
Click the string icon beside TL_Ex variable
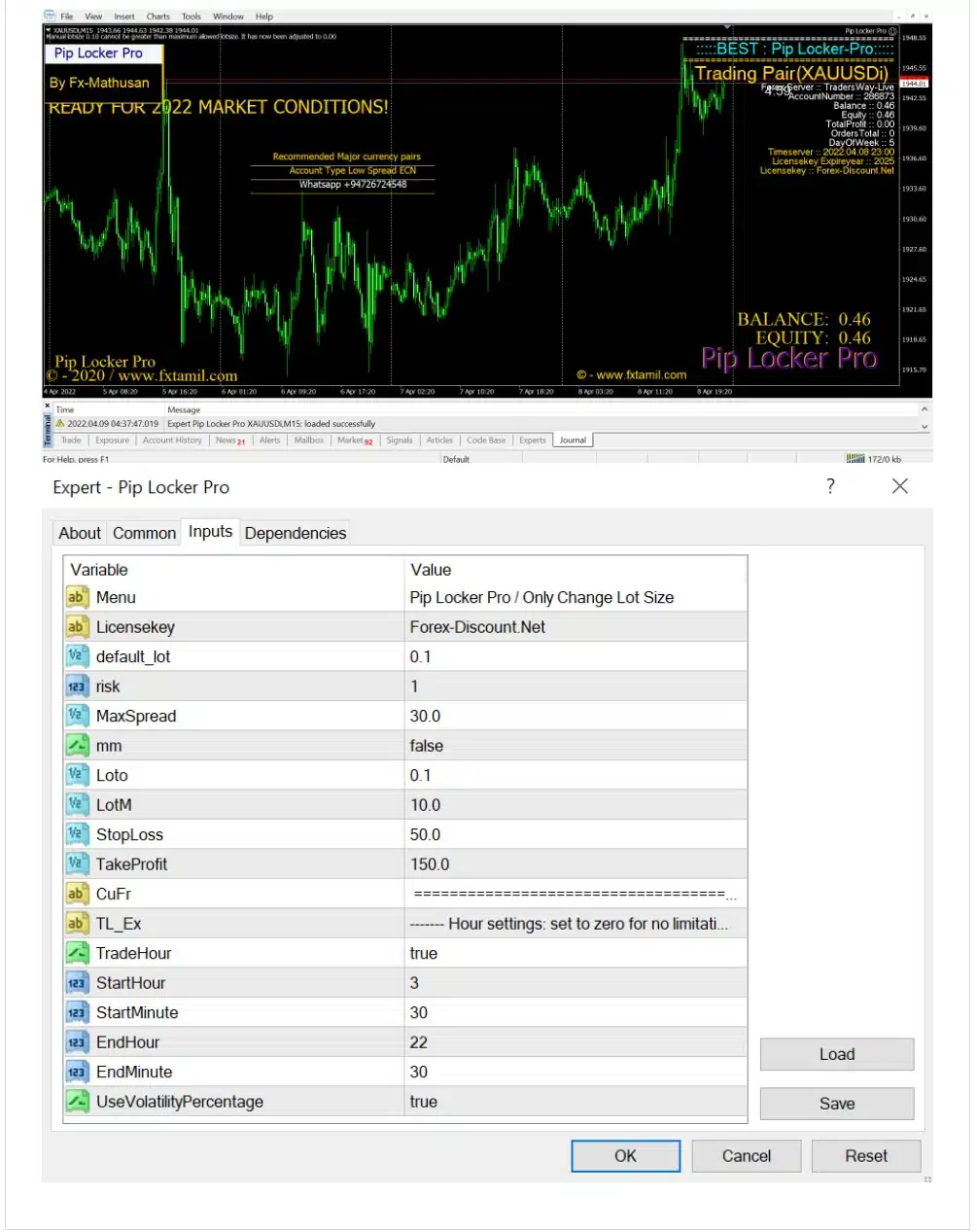[x=76, y=924]
